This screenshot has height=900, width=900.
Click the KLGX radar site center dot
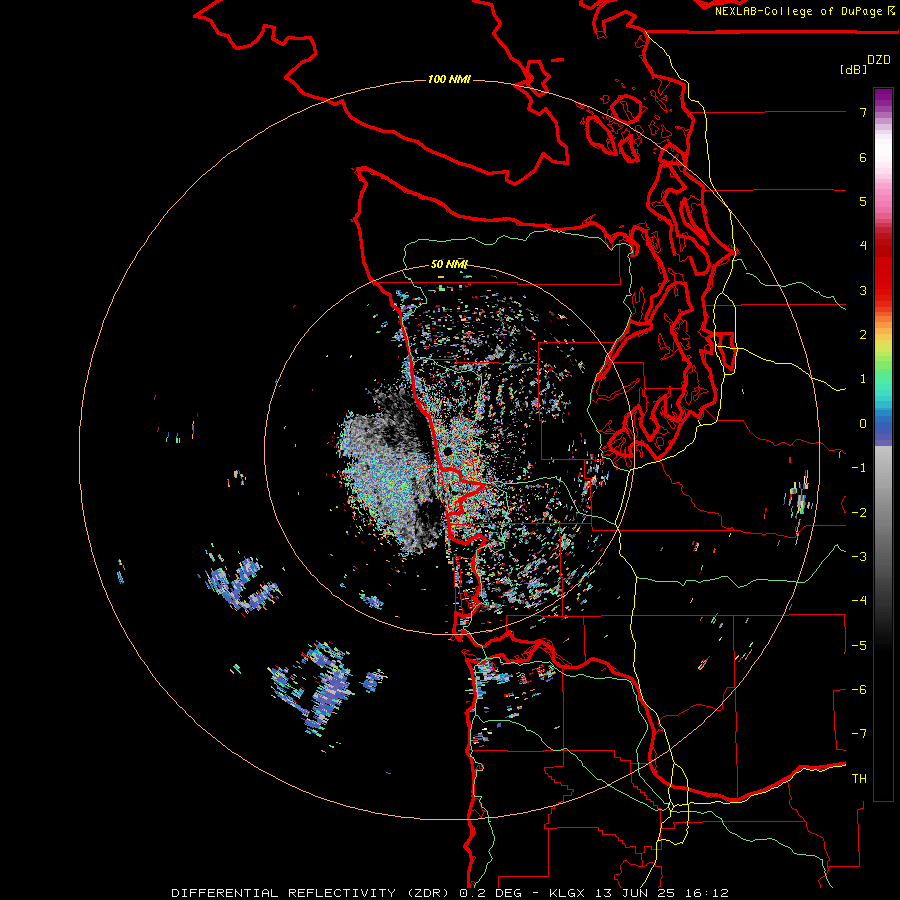pyautogui.click(x=447, y=452)
